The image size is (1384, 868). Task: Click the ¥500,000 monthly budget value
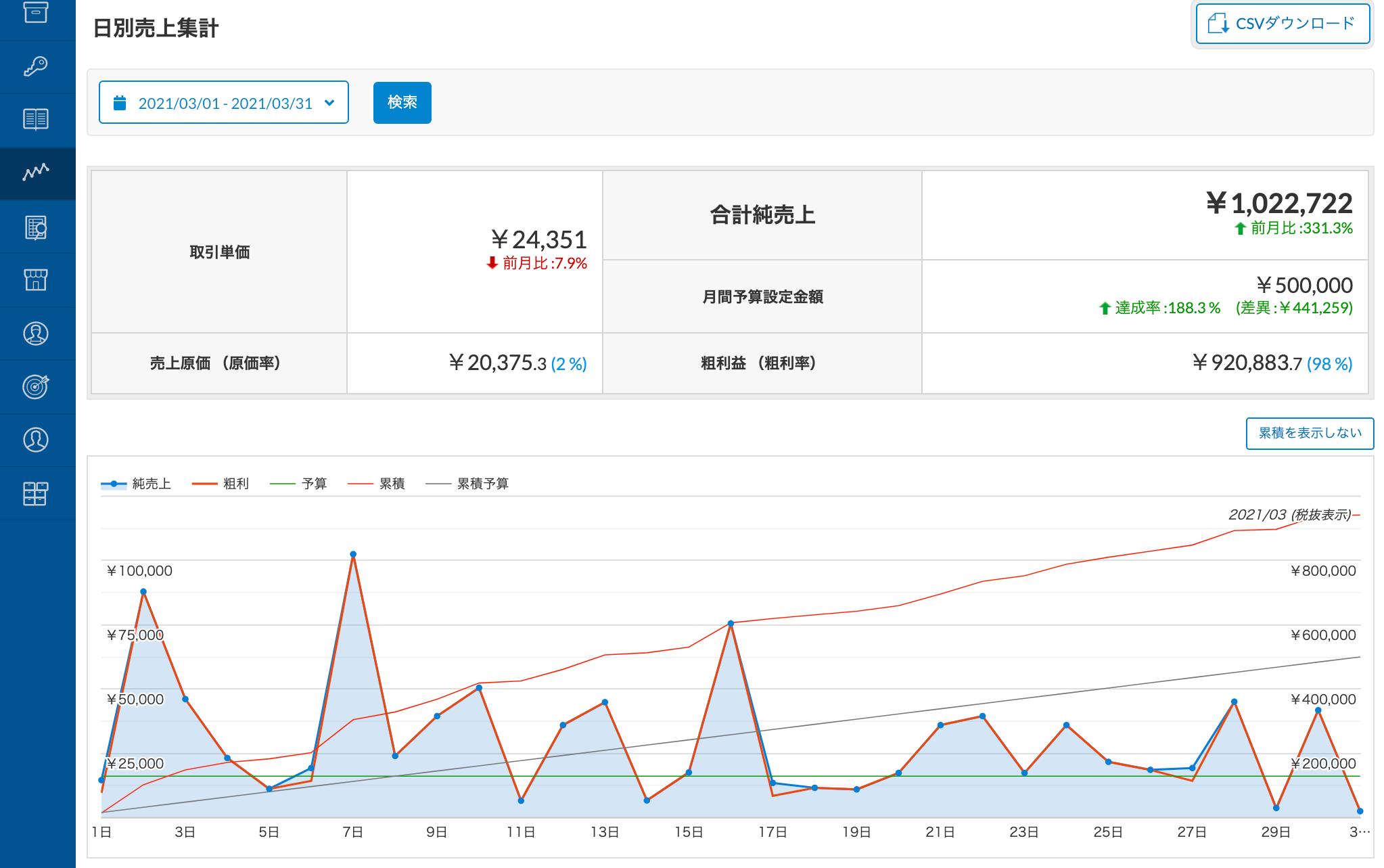pos(1304,285)
